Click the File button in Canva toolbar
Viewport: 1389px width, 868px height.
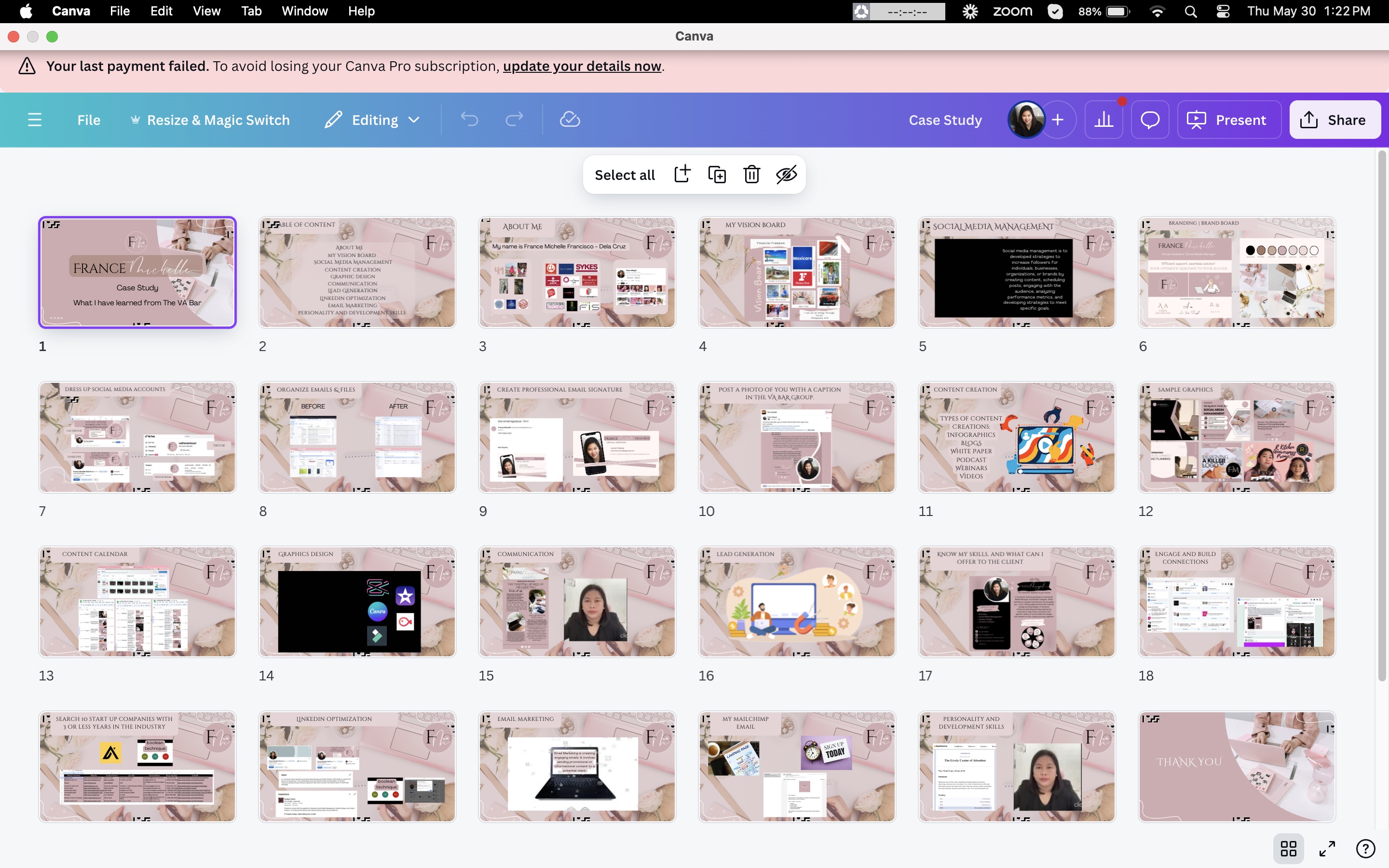[88, 120]
